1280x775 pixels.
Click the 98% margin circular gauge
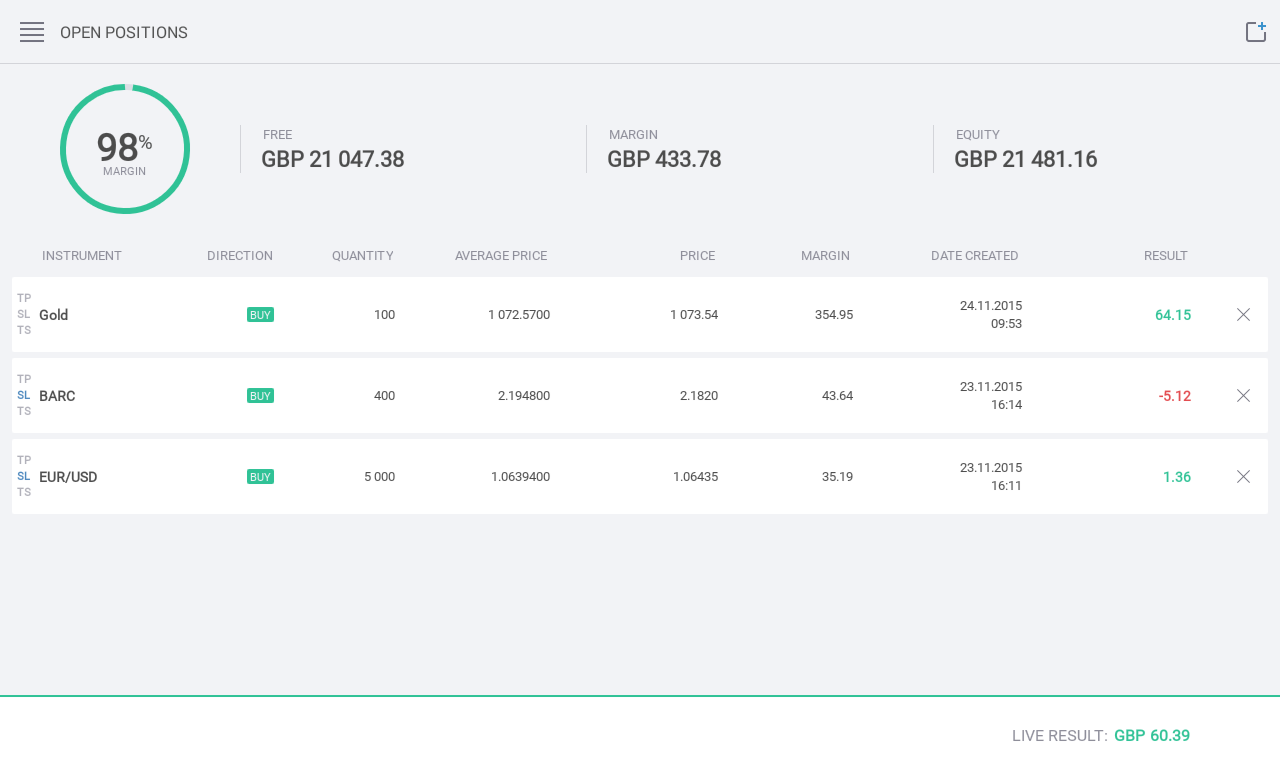[x=125, y=149]
